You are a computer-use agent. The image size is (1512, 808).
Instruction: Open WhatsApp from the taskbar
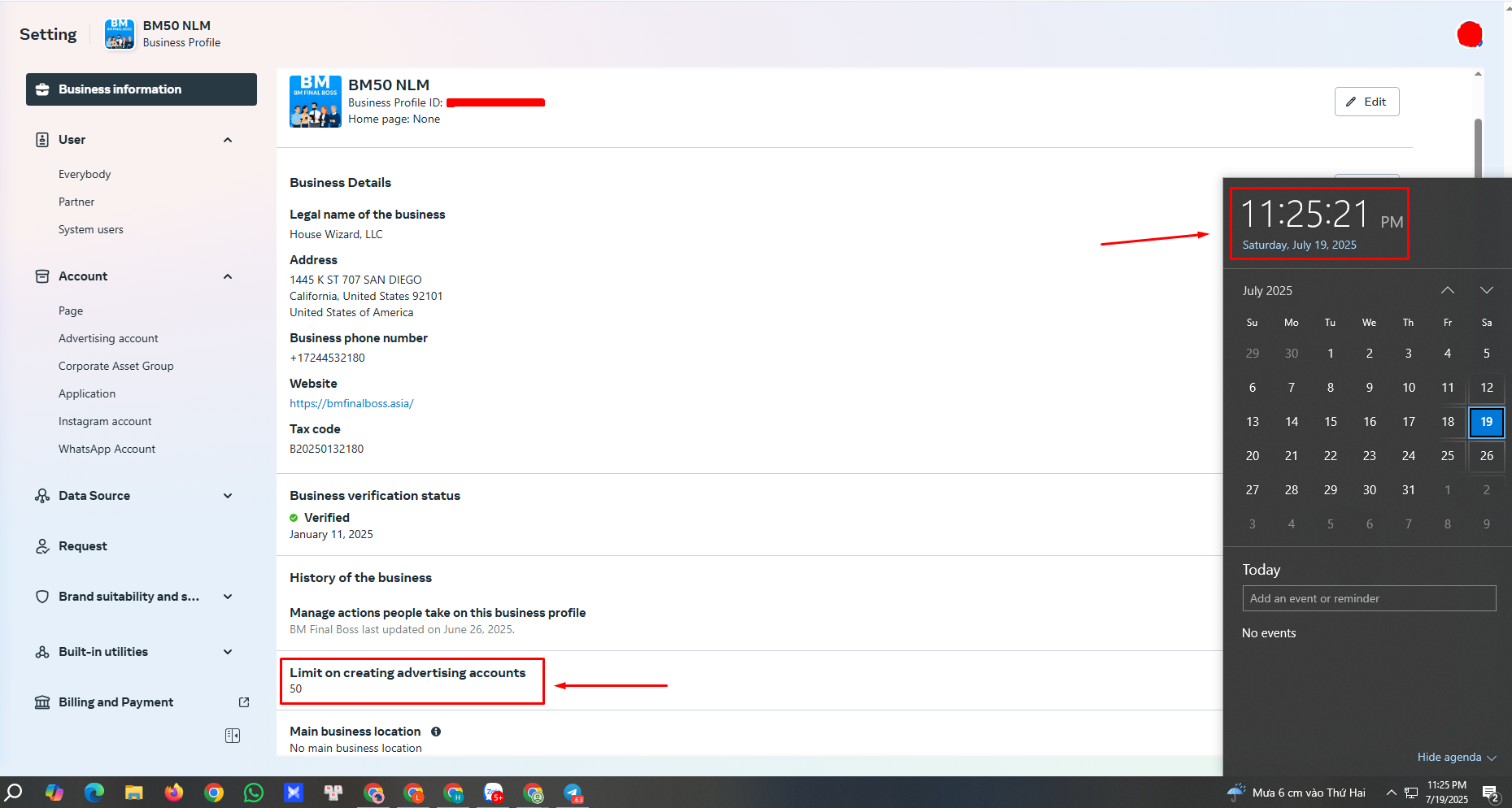tap(254, 793)
